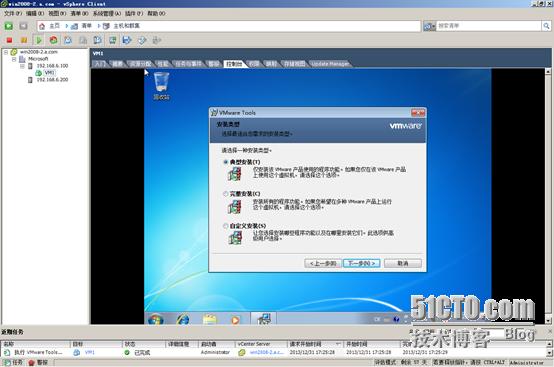Click the connect CD/DVD toolbar icon
554x367 pixels.
142,40
